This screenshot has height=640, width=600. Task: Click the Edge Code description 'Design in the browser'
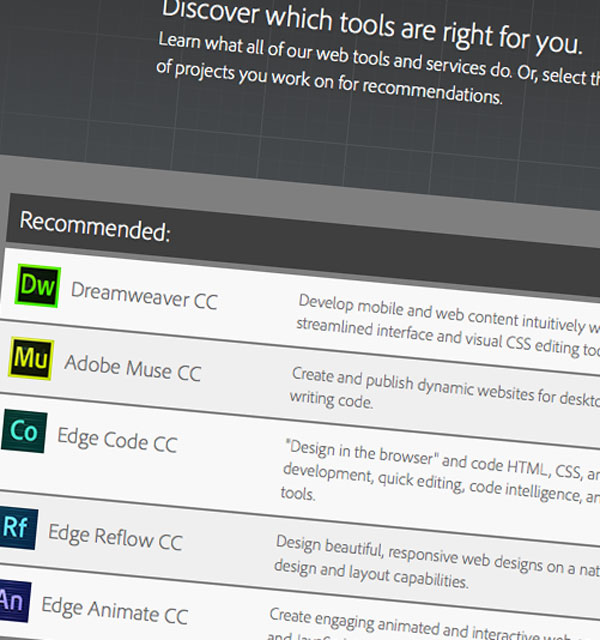point(362,452)
